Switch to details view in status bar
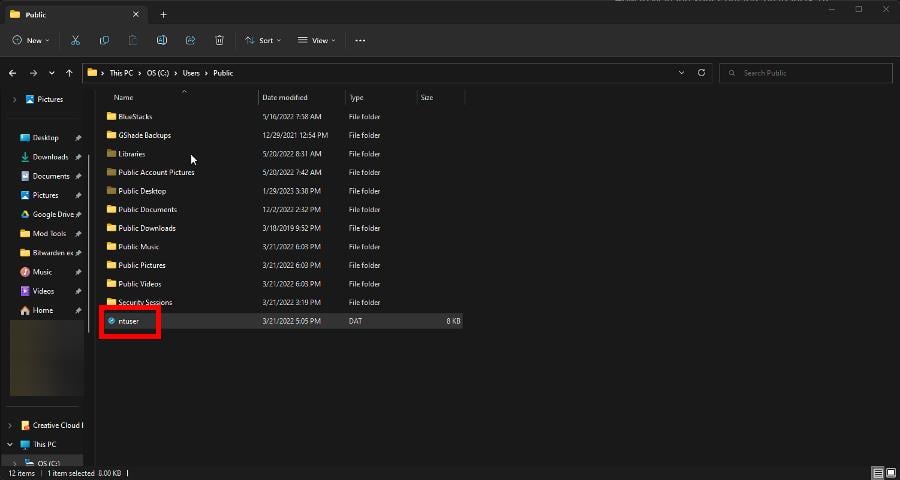The height and width of the screenshot is (480, 900). [877, 473]
